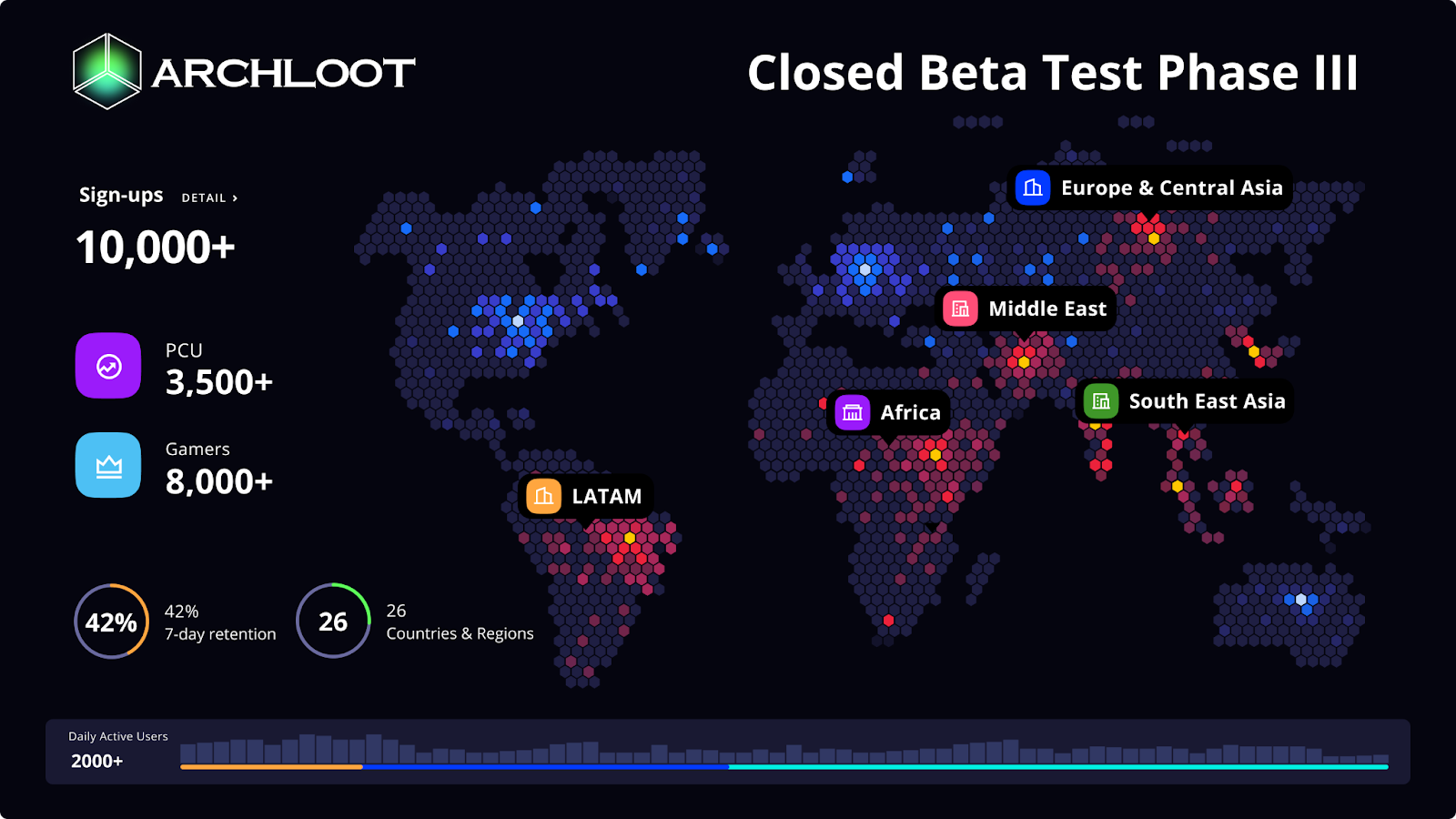Click the "8,000+" gamers value
Screen dimensions: 1456x819
coord(219,481)
